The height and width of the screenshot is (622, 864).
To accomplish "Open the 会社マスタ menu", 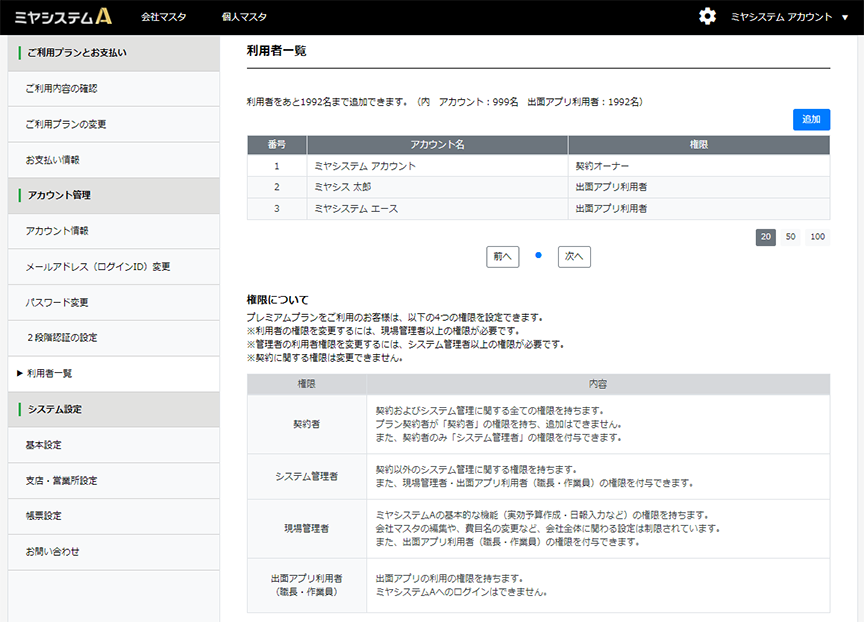I will [163, 17].
